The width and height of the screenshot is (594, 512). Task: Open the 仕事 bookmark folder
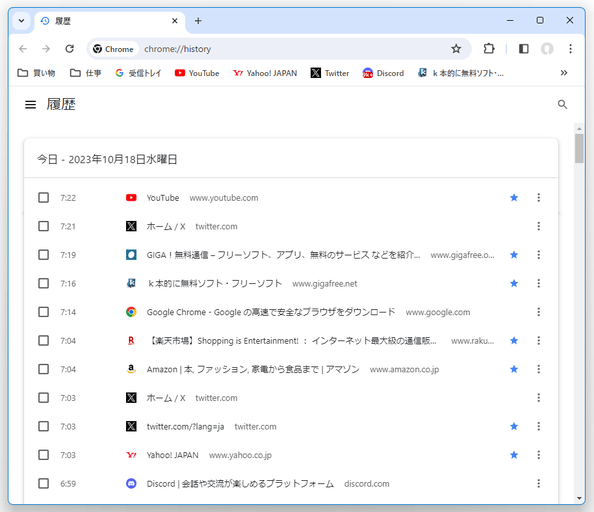coord(86,73)
